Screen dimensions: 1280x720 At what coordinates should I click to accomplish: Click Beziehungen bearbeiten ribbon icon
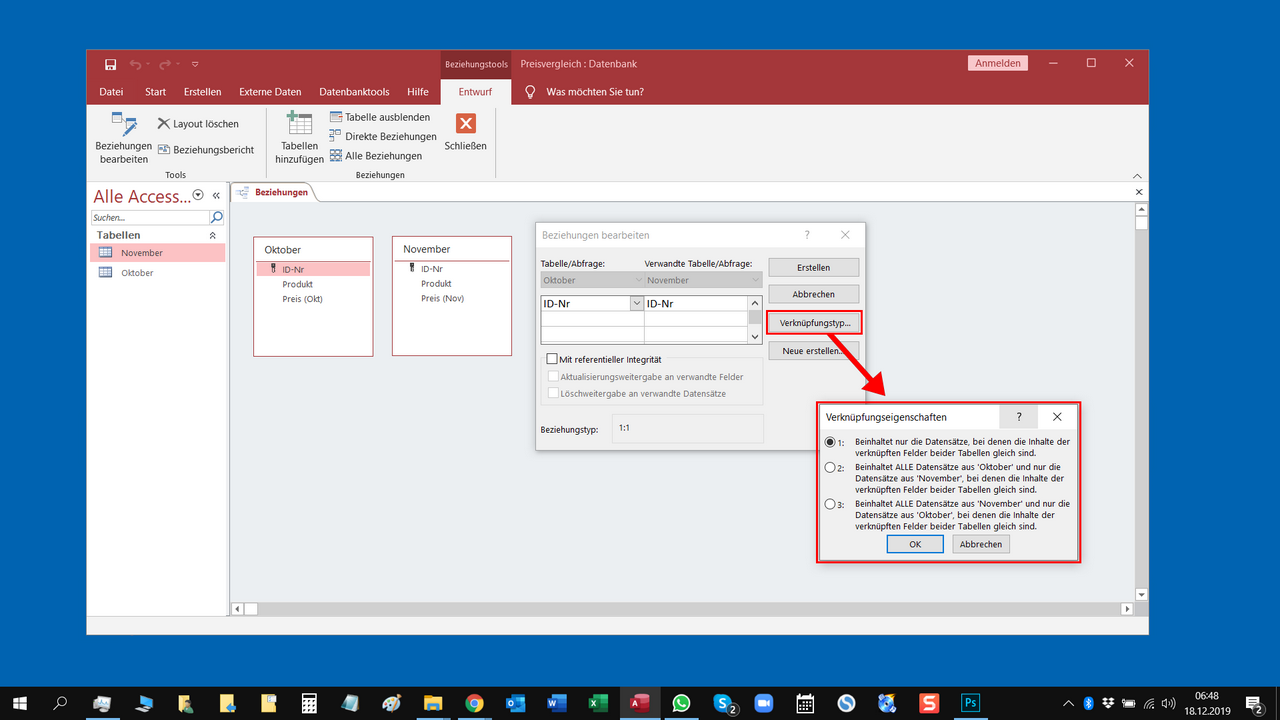click(124, 138)
